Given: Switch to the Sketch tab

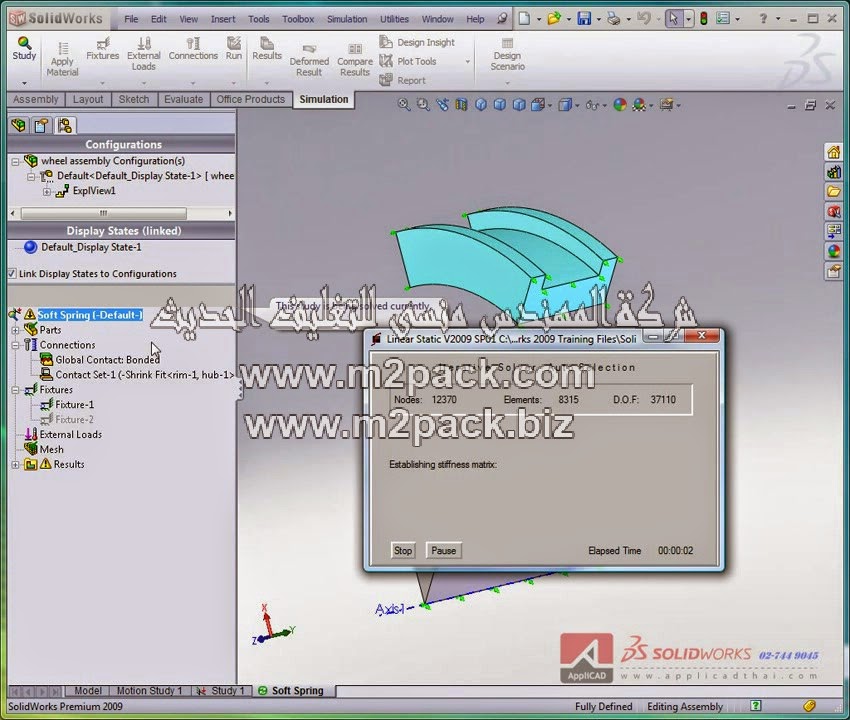Looking at the screenshot, I should pyautogui.click(x=133, y=99).
